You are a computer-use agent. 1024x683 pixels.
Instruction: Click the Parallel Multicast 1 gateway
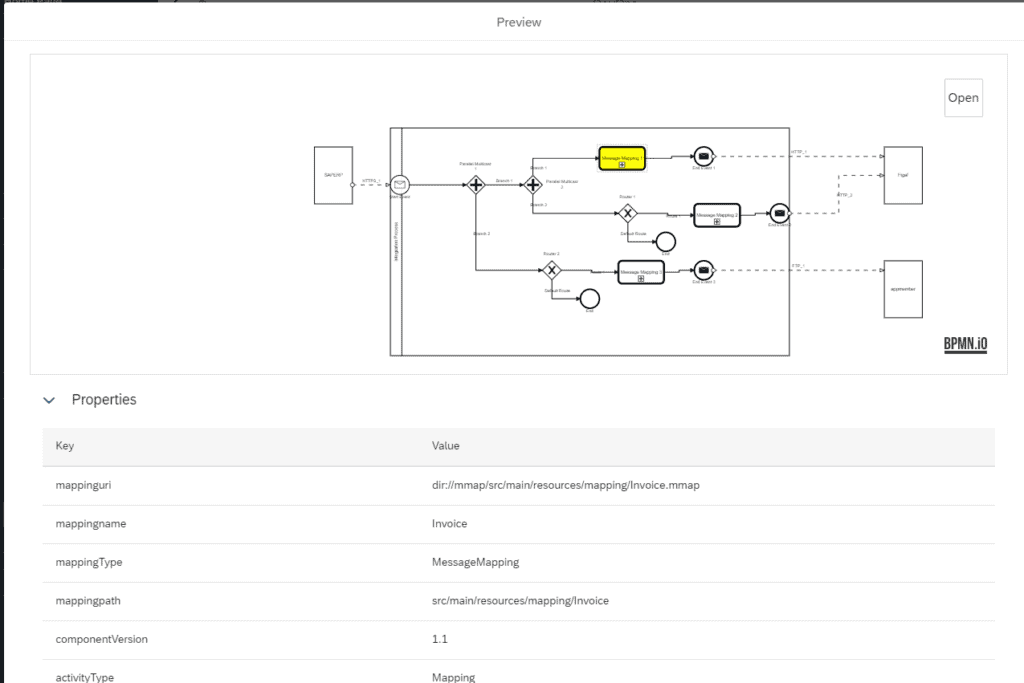coord(476,185)
